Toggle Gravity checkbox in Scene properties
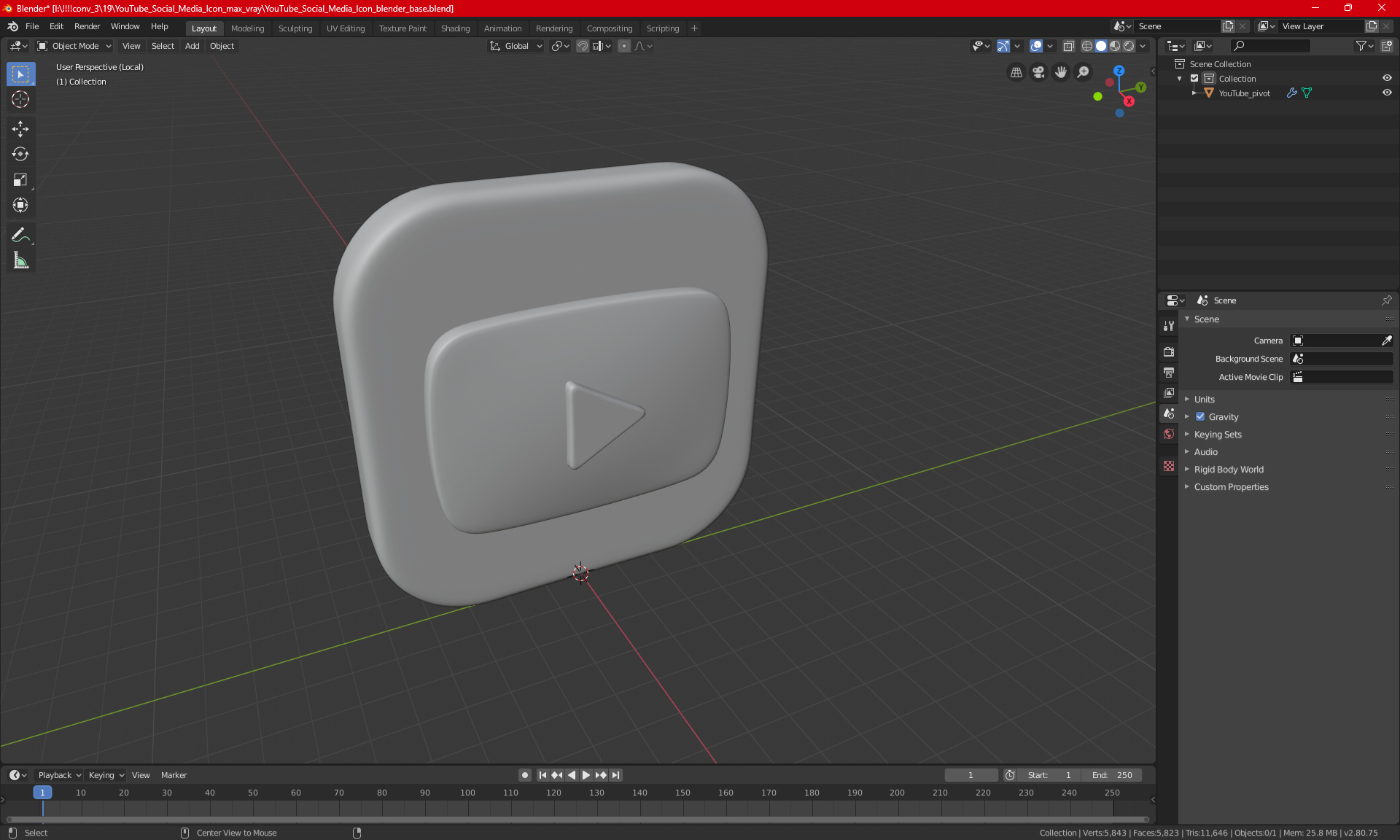The image size is (1400, 840). tap(1200, 416)
